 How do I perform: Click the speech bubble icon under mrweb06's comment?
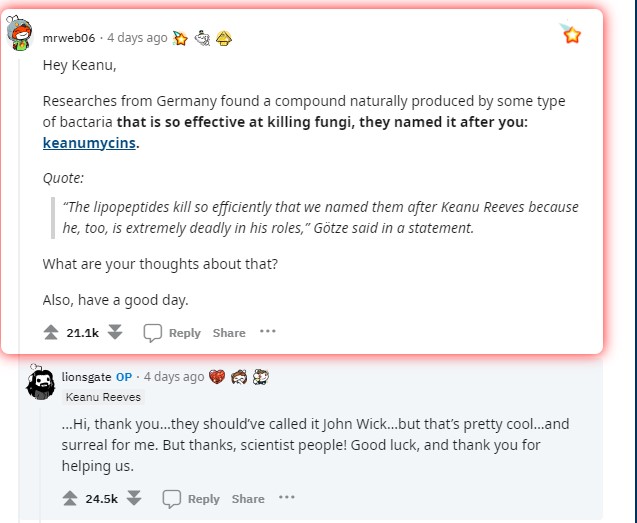coord(152,333)
